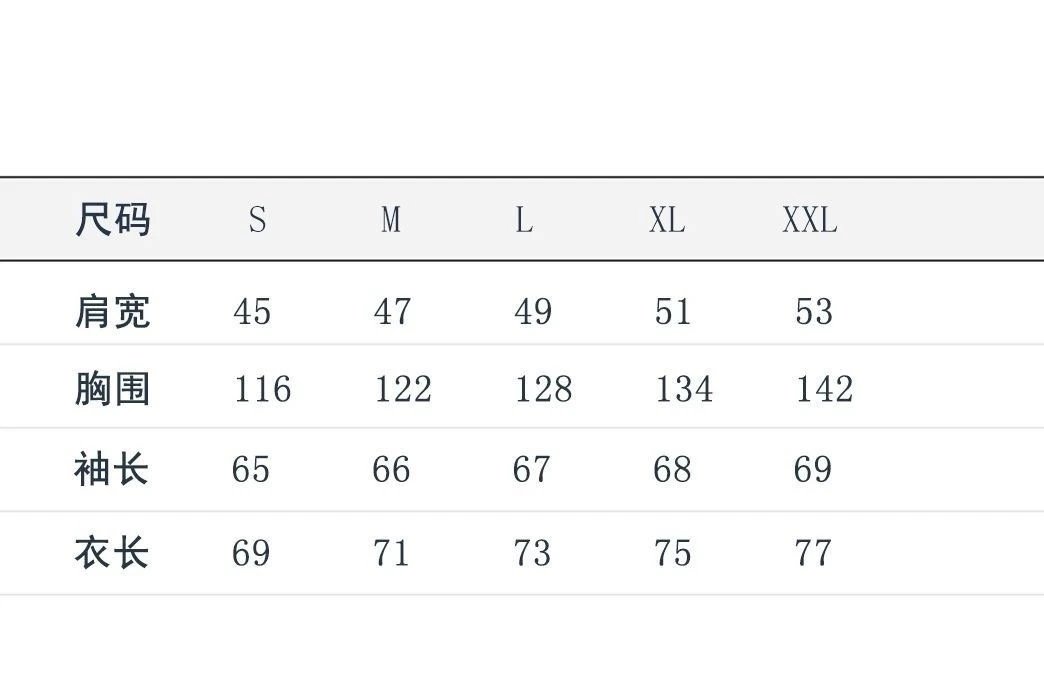Click the 尺码 header label
Image resolution: width=1044 pixels, height=696 pixels.
pos(112,219)
